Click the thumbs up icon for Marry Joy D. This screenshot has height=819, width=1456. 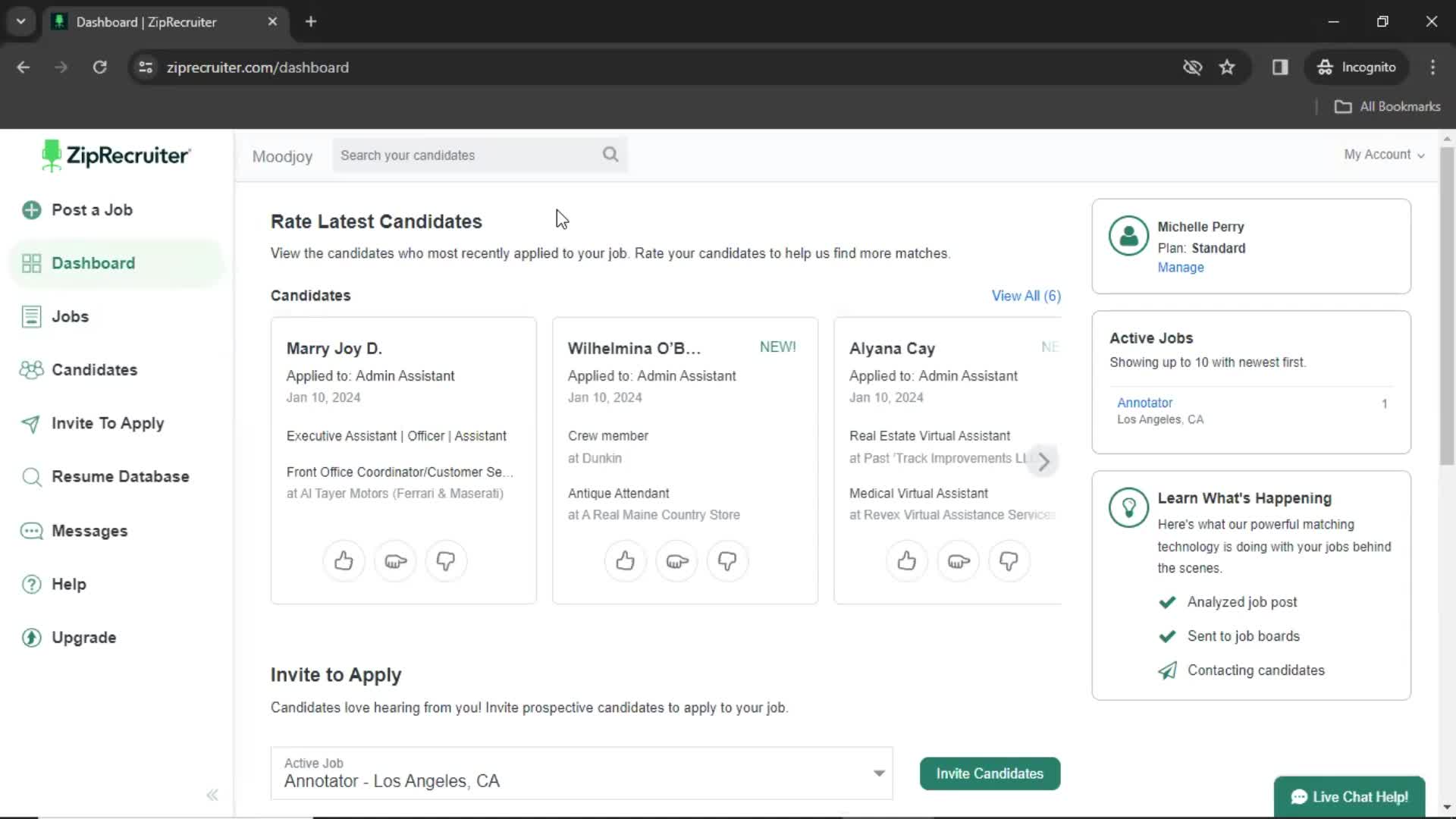click(344, 561)
